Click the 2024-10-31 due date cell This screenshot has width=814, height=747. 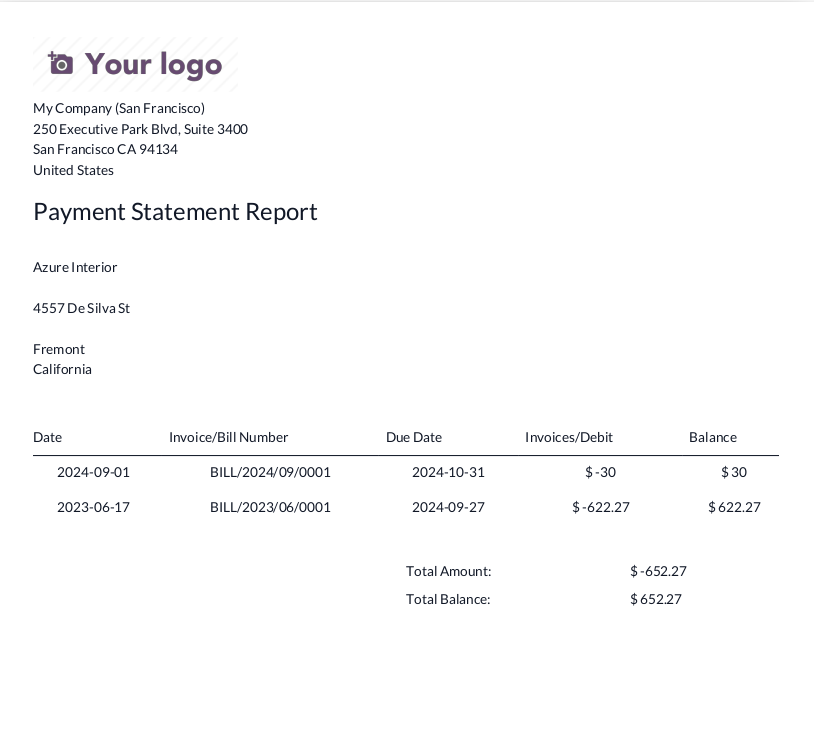coord(448,472)
